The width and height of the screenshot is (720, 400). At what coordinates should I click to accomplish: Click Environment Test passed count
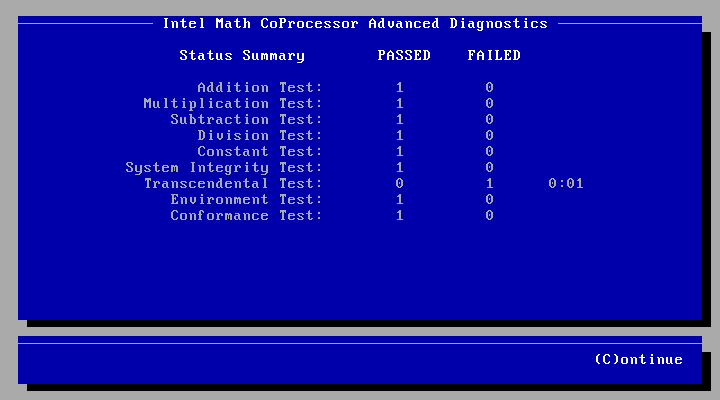pos(399,199)
